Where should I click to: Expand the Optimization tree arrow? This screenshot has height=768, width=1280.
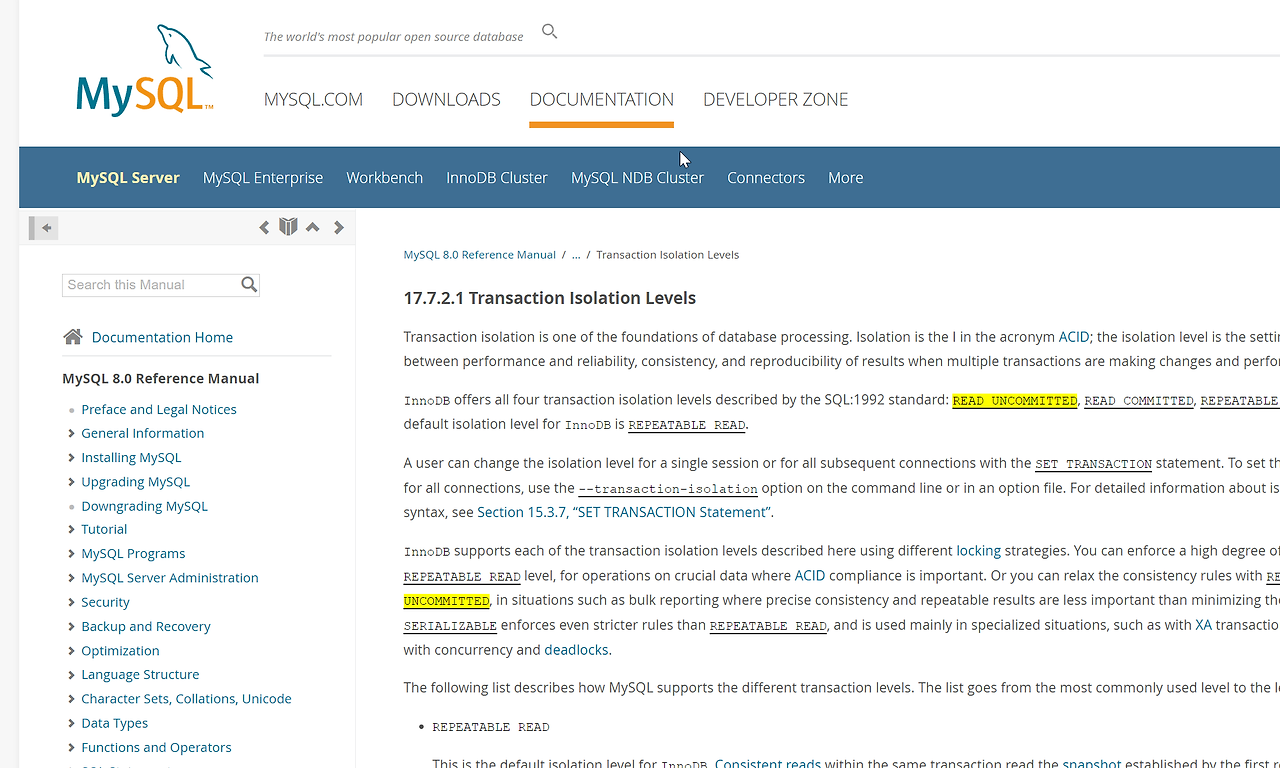click(71, 650)
